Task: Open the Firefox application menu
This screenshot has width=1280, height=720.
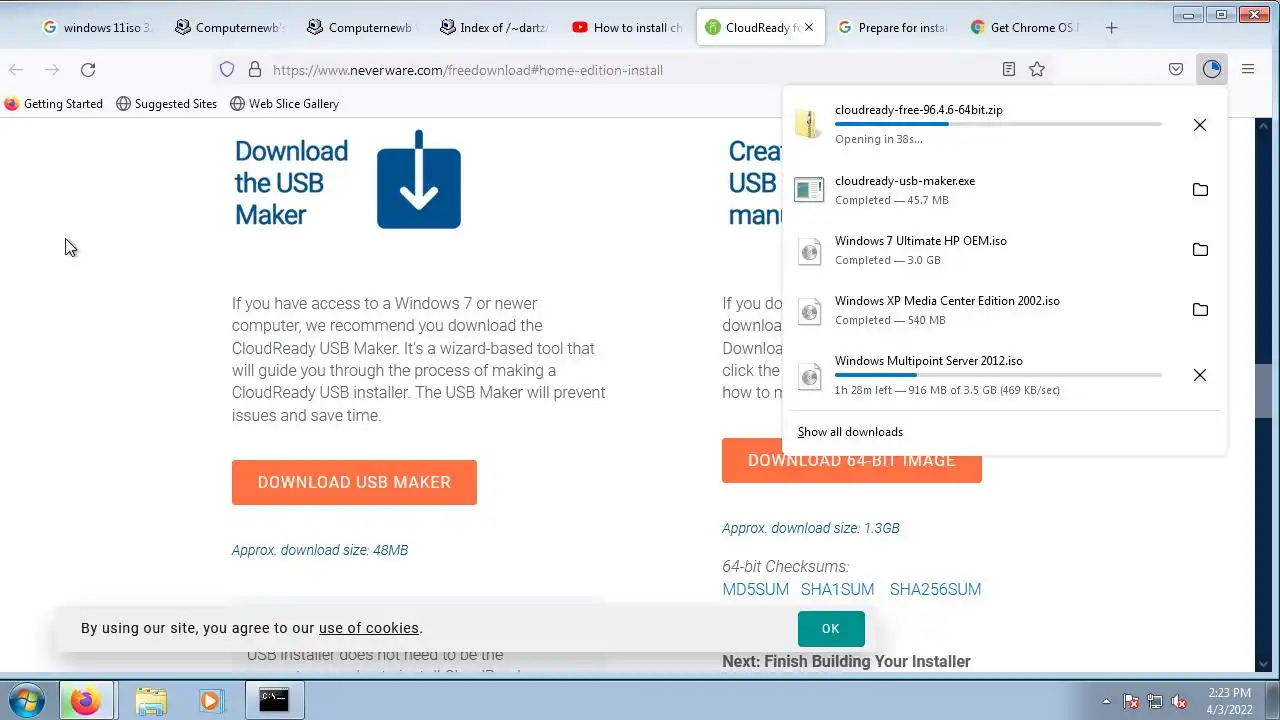Action: (1248, 69)
